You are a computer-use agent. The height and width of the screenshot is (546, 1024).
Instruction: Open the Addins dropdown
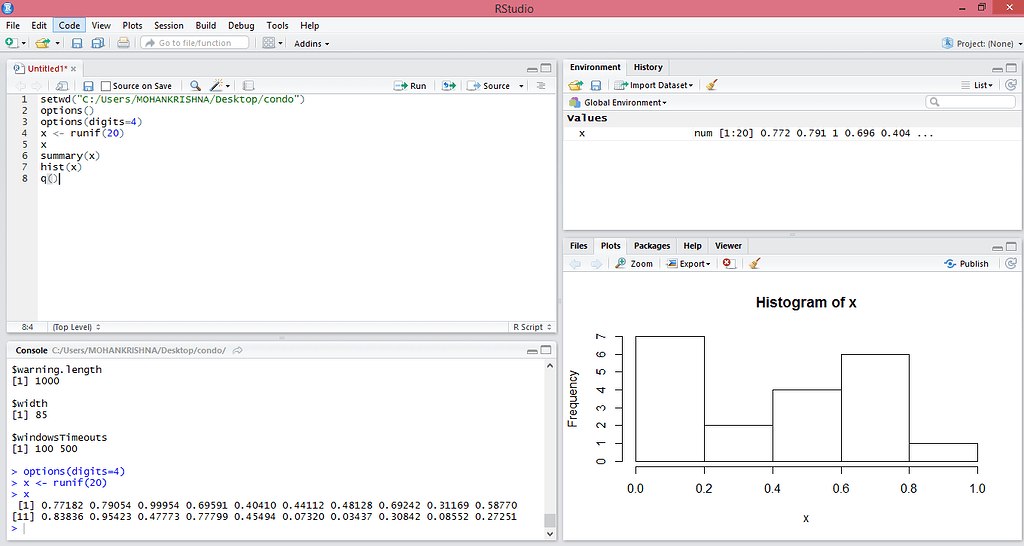click(312, 44)
